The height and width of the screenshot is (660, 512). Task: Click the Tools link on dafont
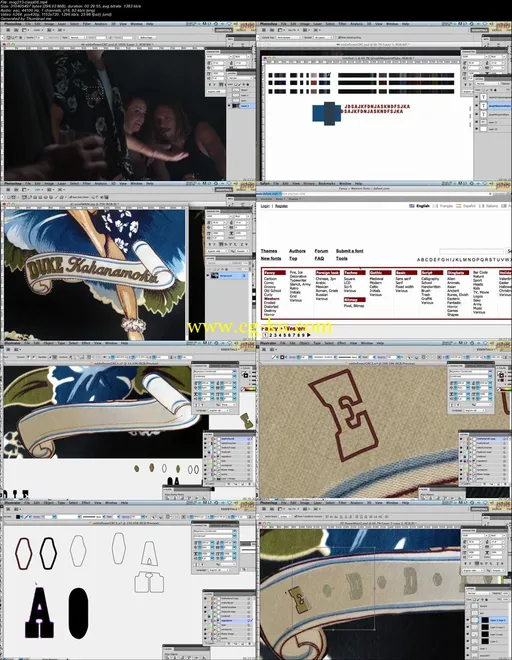coord(341,258)
